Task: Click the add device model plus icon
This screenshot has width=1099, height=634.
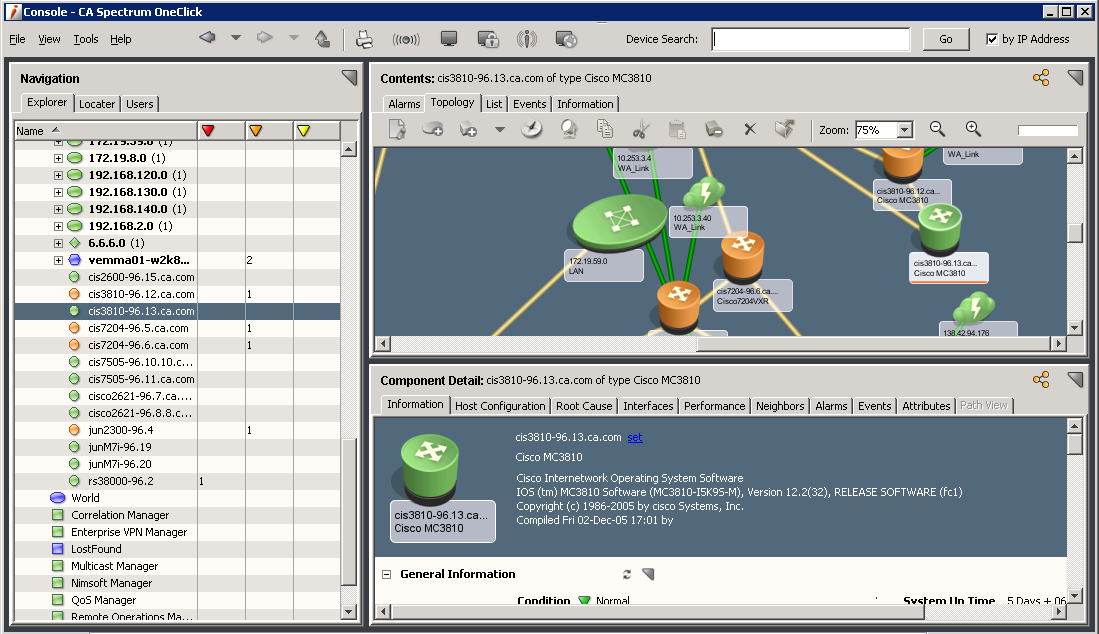Action: tap(468, 129)
